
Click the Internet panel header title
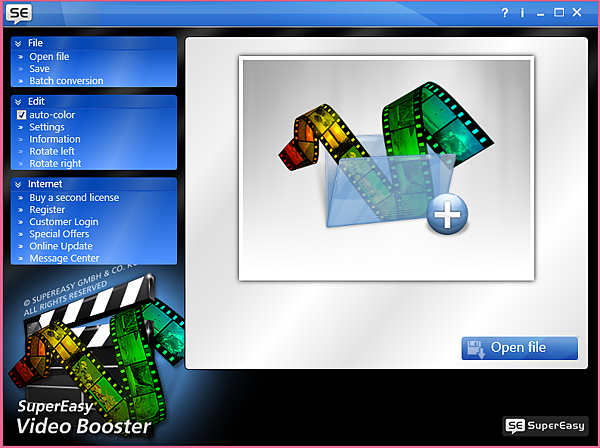click(45, 184)
